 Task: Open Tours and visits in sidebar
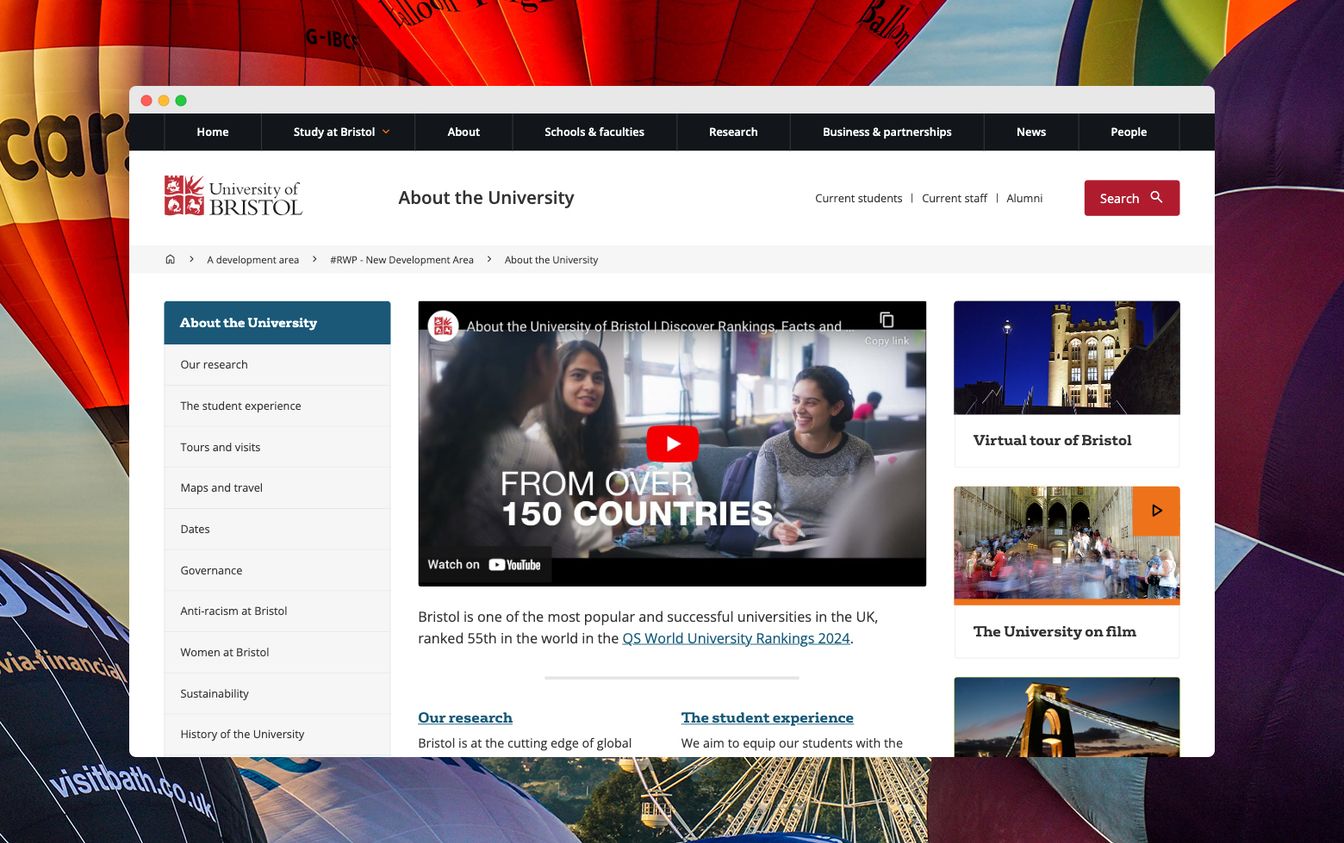tap(277, 447)
